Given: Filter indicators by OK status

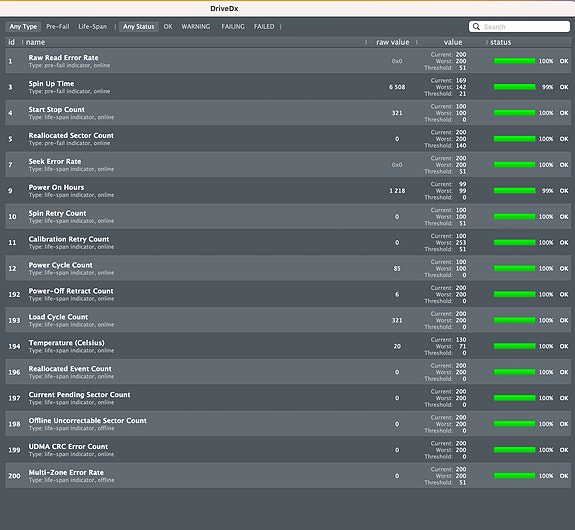Looking at the screenshot, I should (168, 27).
